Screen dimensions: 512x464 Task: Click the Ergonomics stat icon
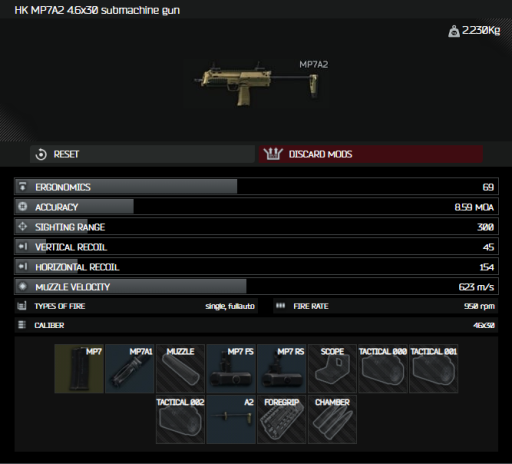click(23, 187)
